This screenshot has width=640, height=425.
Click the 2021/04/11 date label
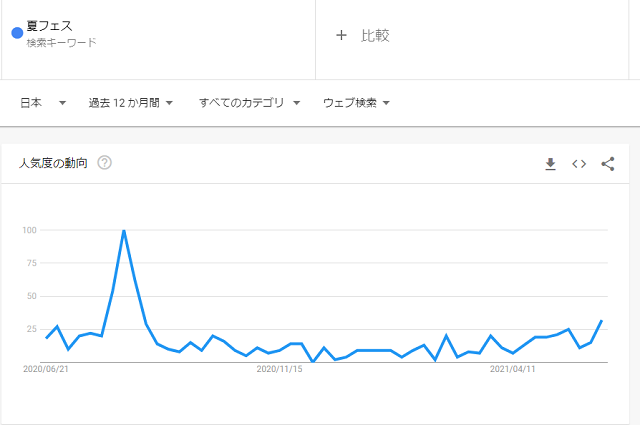pyautogui.click(x=512, y=369)
